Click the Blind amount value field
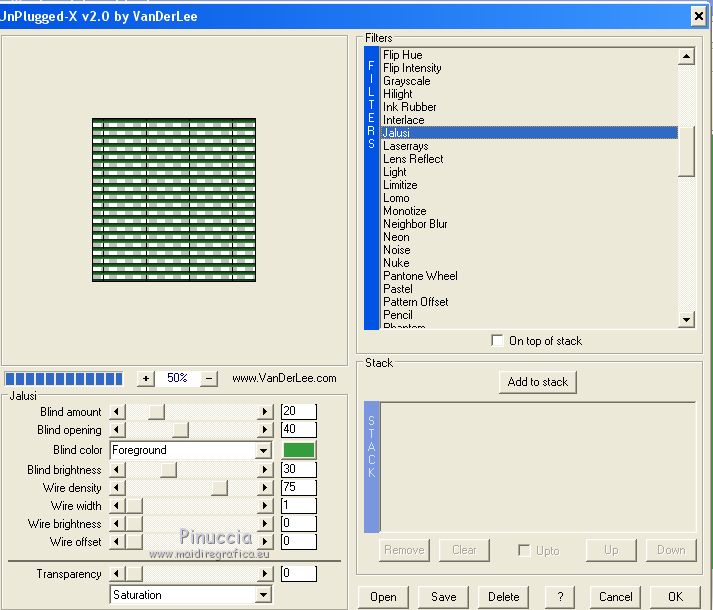 299,412
